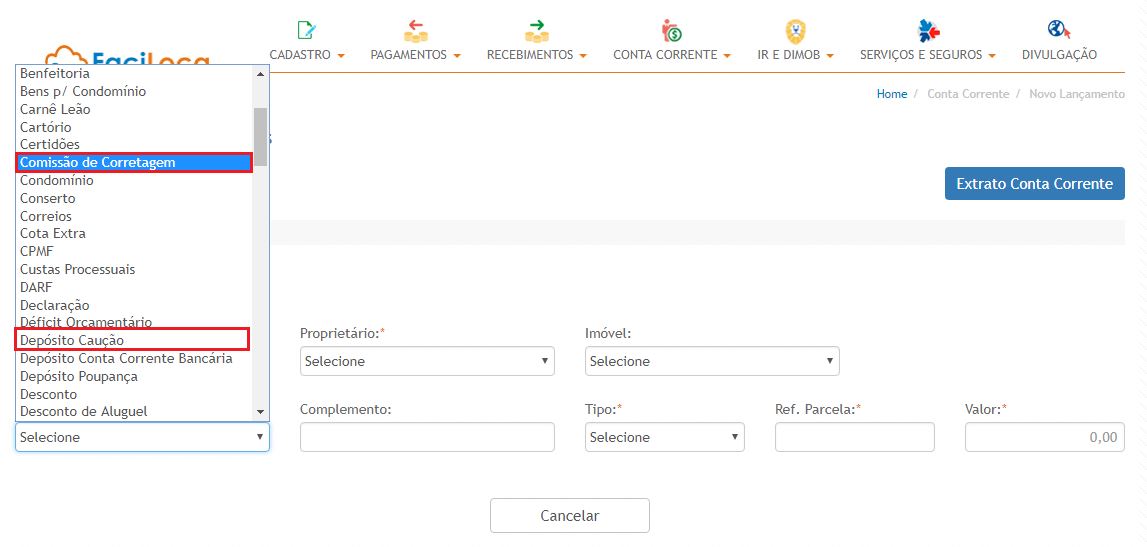Select Comissão de Corretagem from the list
The image size is (1147, 547).
click(x=134, y=163)
